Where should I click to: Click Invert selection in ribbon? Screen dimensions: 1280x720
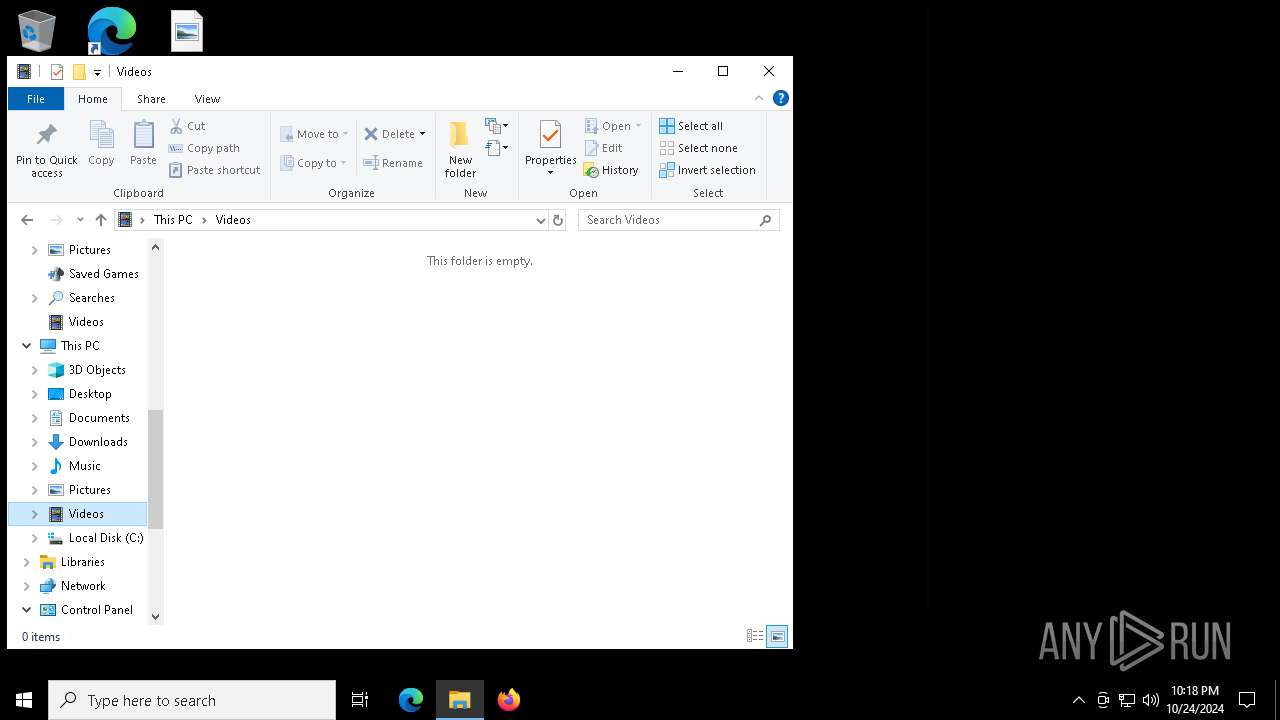pos(707,170)
